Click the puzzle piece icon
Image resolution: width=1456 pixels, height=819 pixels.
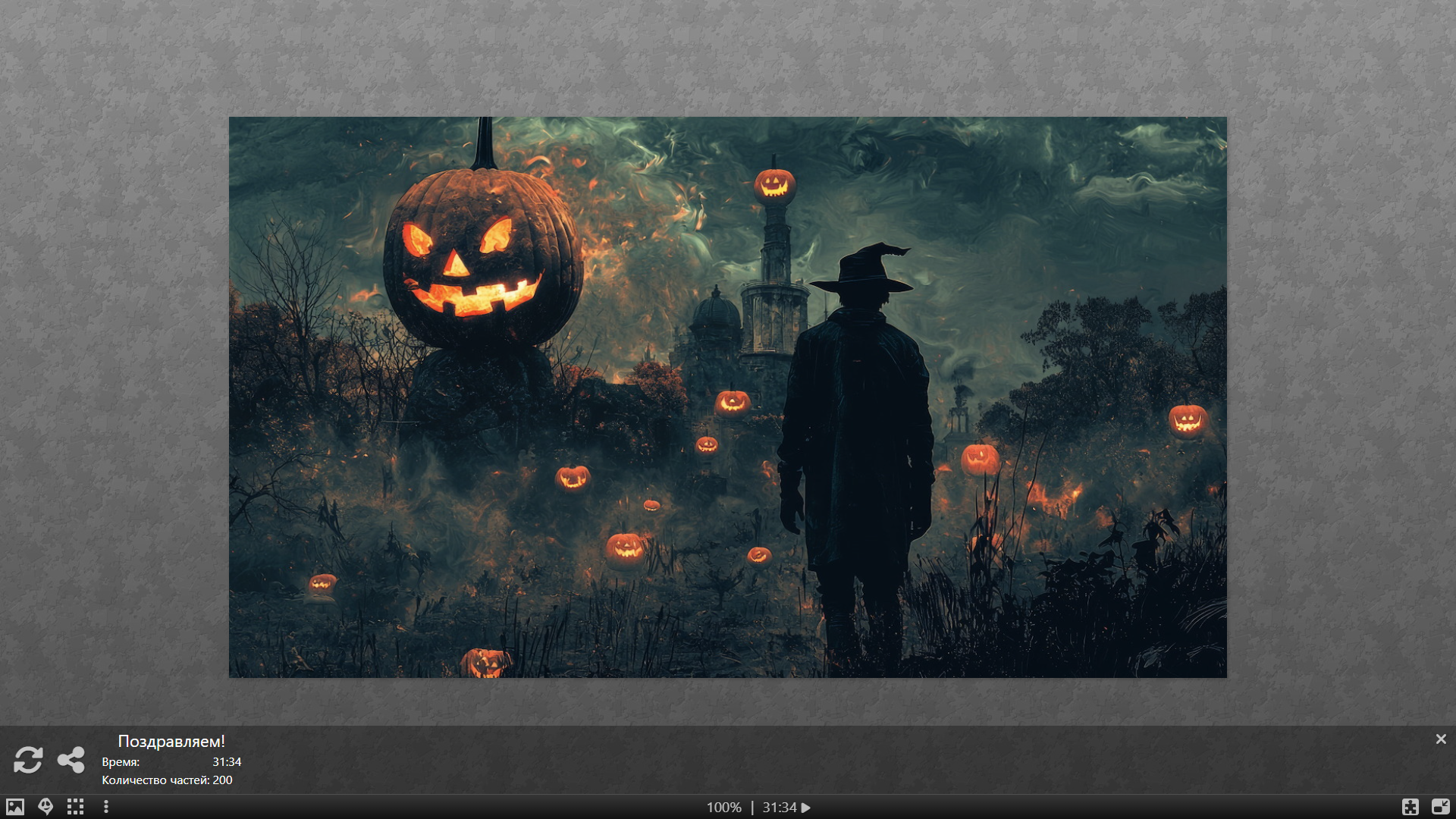[x=1410, y=807]
